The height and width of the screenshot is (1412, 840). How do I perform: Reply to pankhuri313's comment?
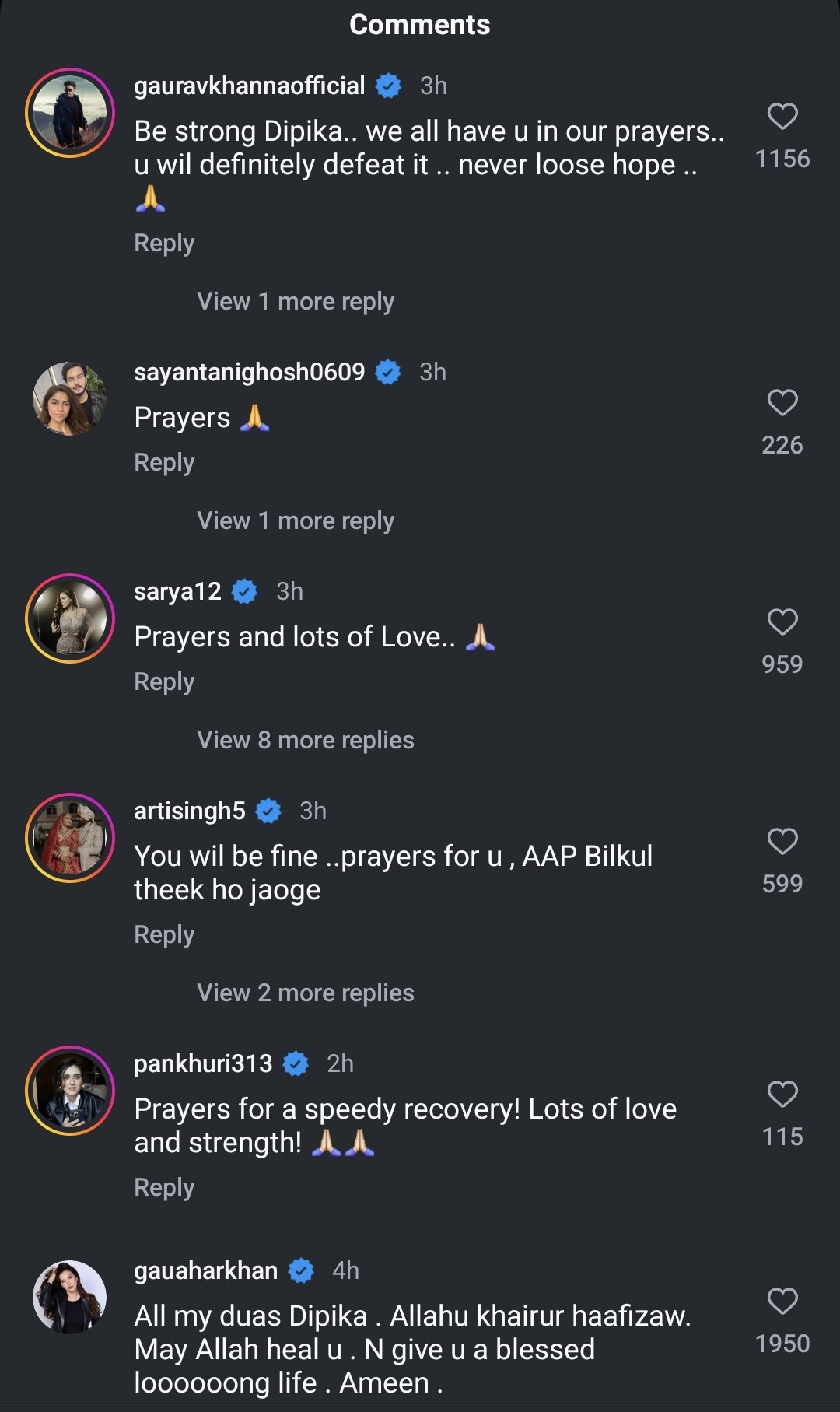click(164, 1188)
